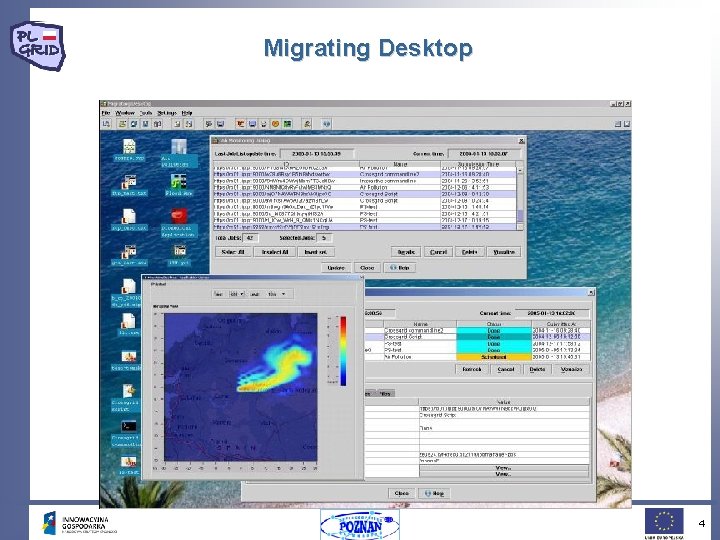
Task: Click the orange round toolbar icon
Action: coord(275,124)
